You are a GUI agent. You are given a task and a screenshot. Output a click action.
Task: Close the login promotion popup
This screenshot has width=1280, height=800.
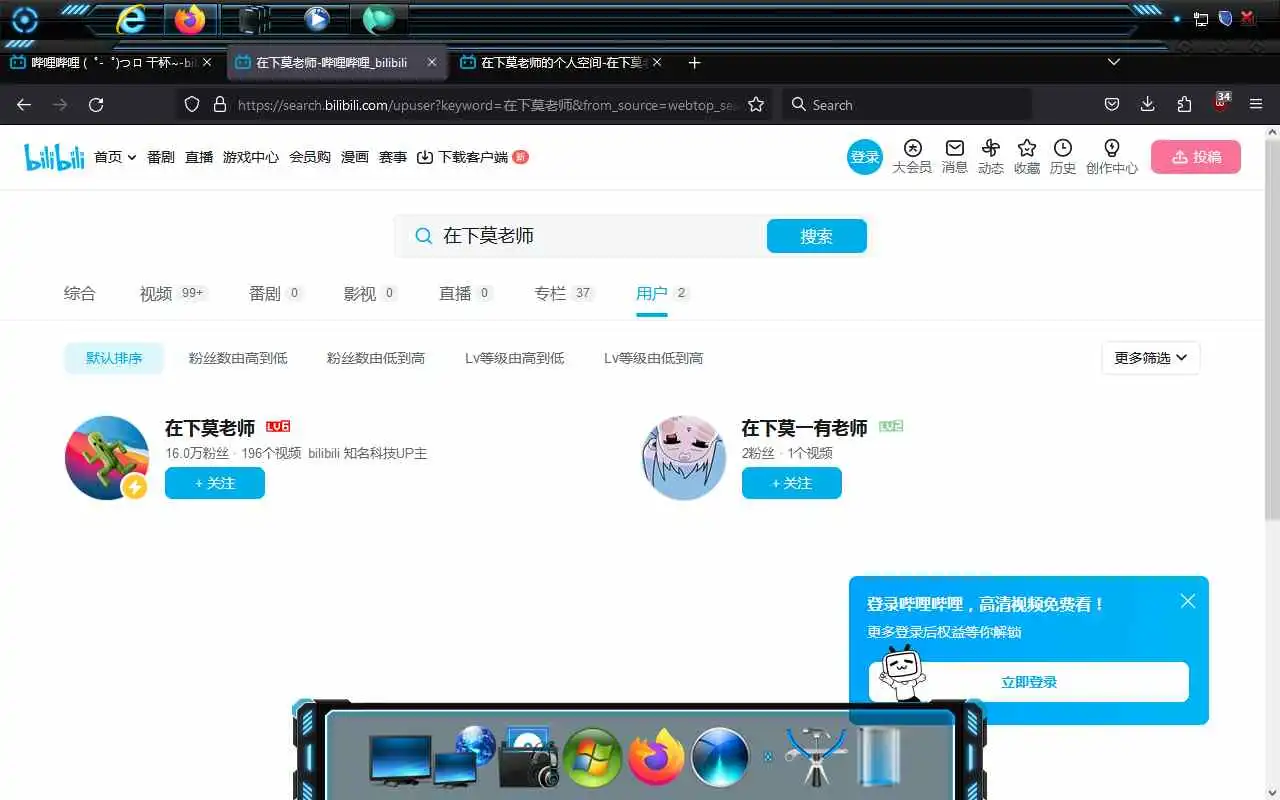pyautogui.click(x=1188, y=601)
